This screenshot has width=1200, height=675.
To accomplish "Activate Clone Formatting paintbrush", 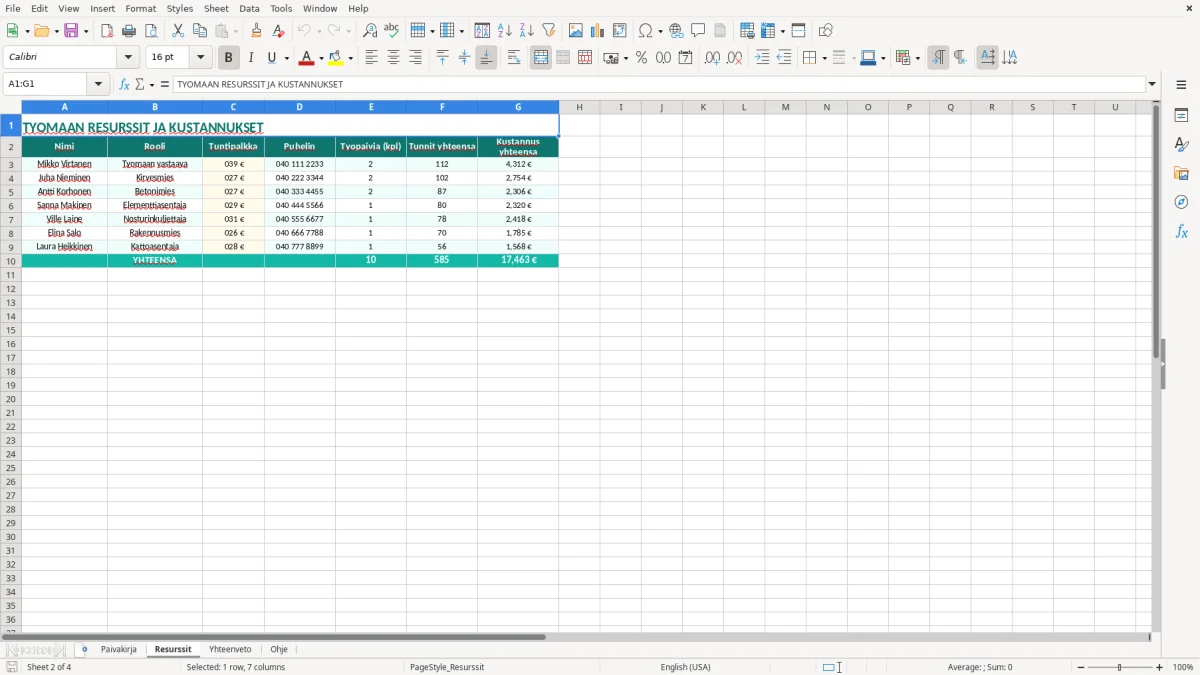I will 257,31.
